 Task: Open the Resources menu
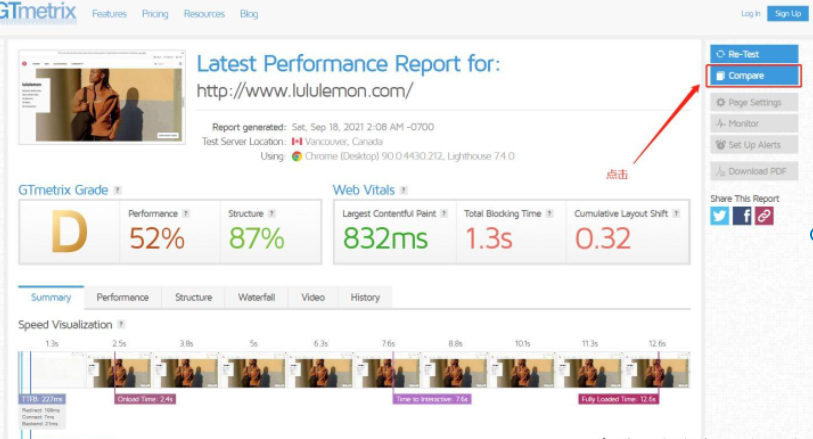[204, 14]
